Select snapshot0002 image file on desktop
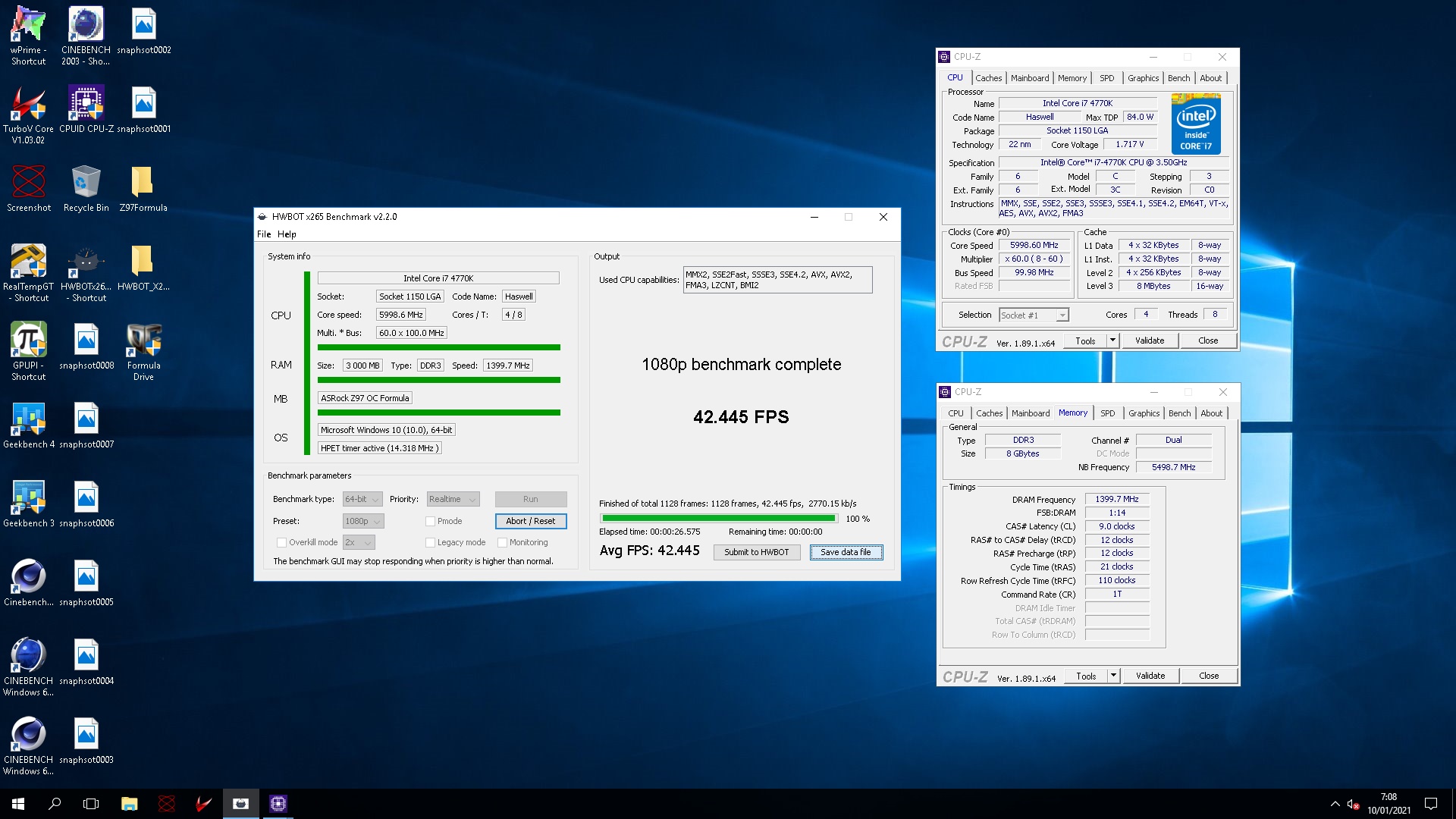This screenshot has width=1456, height=819. pos(144,31)
